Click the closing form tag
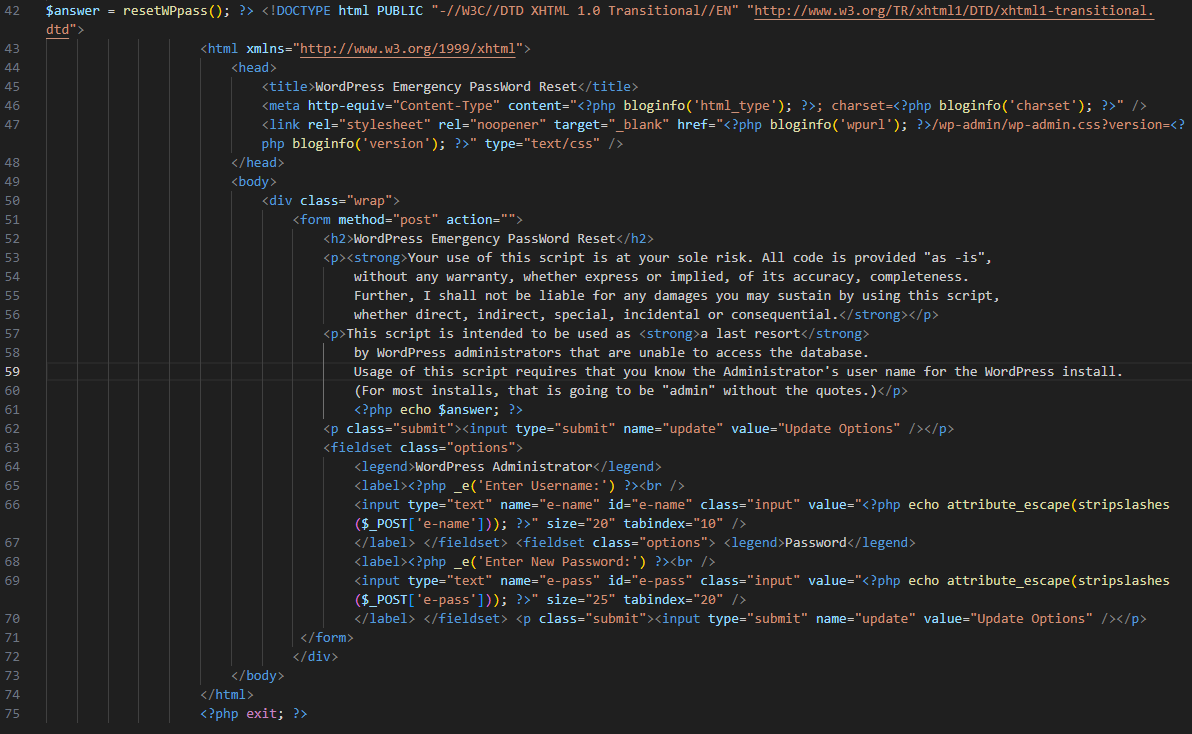 pos(327,638)
